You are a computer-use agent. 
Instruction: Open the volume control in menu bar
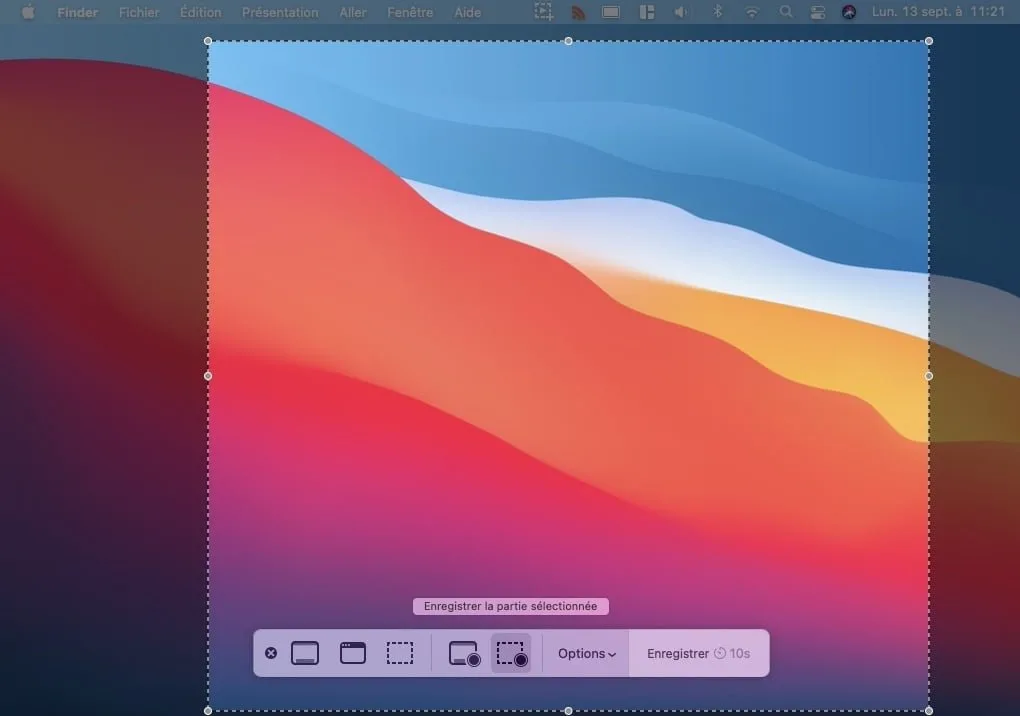point(681,12)
